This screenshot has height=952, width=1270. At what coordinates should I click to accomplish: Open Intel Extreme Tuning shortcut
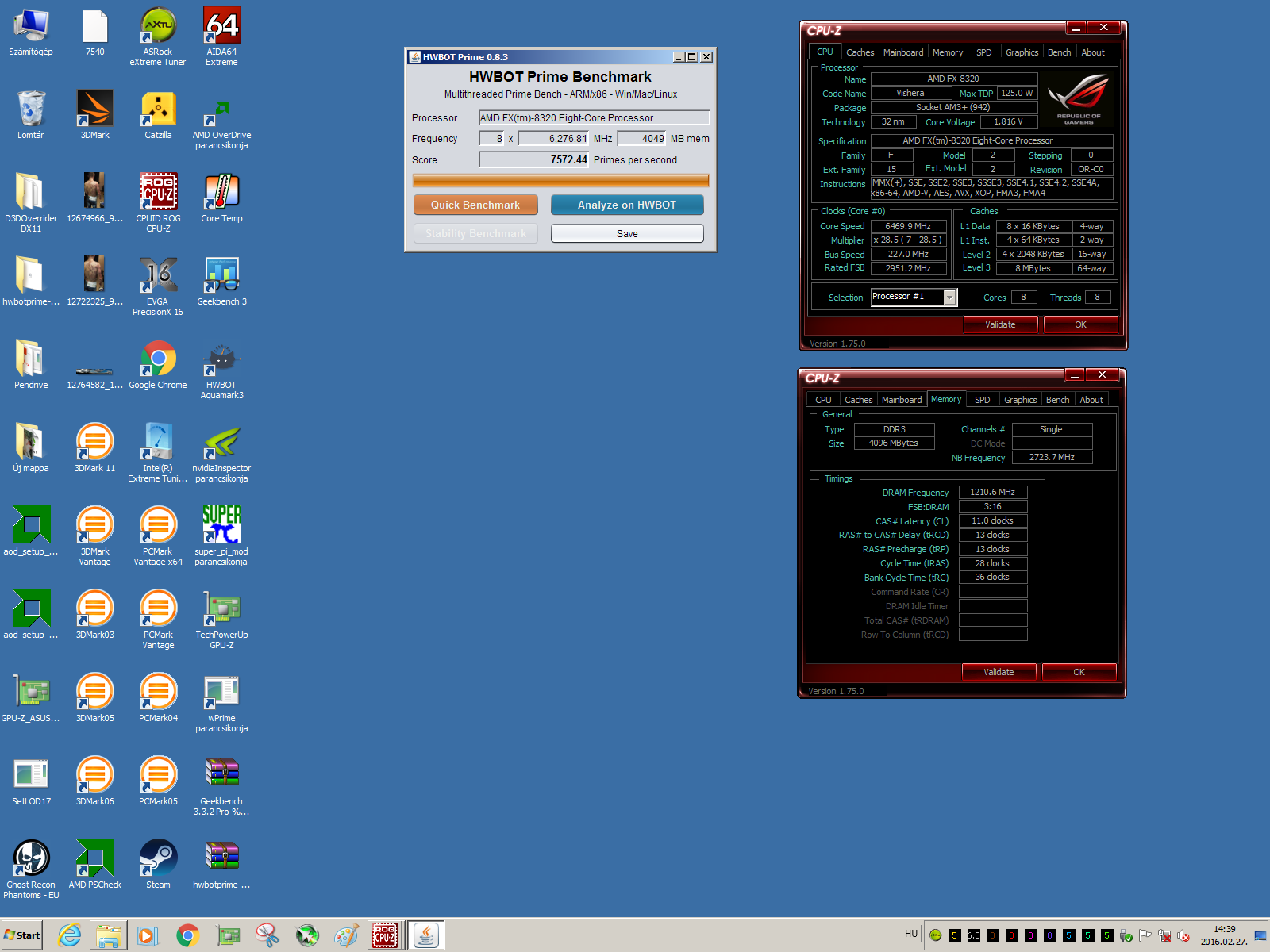pos(158,453)
